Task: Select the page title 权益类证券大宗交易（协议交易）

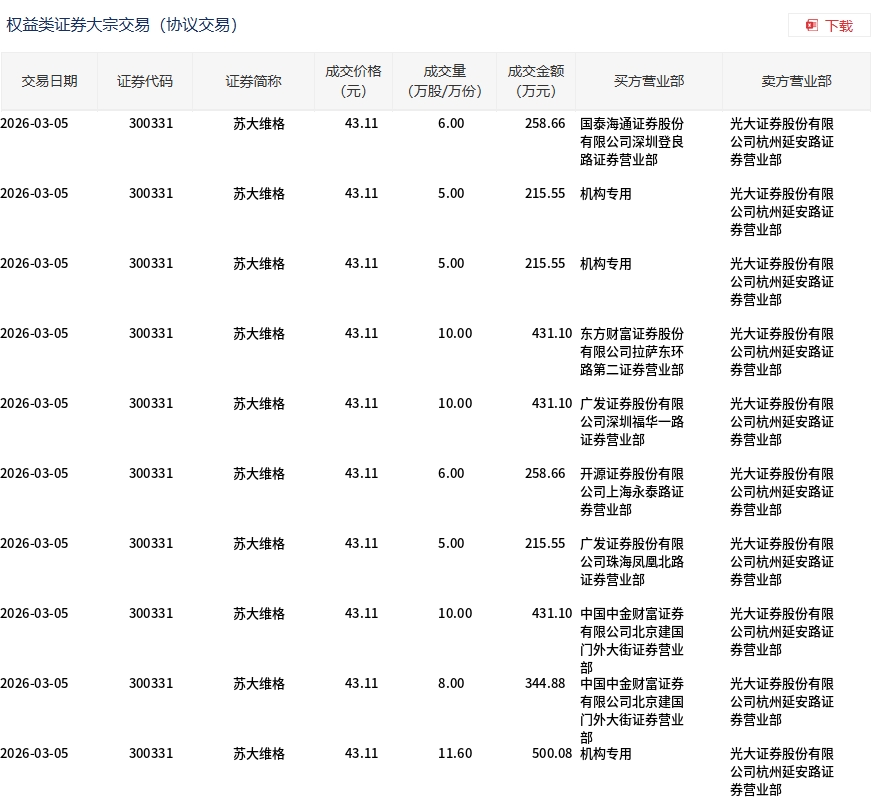Action: pos(122,25)
